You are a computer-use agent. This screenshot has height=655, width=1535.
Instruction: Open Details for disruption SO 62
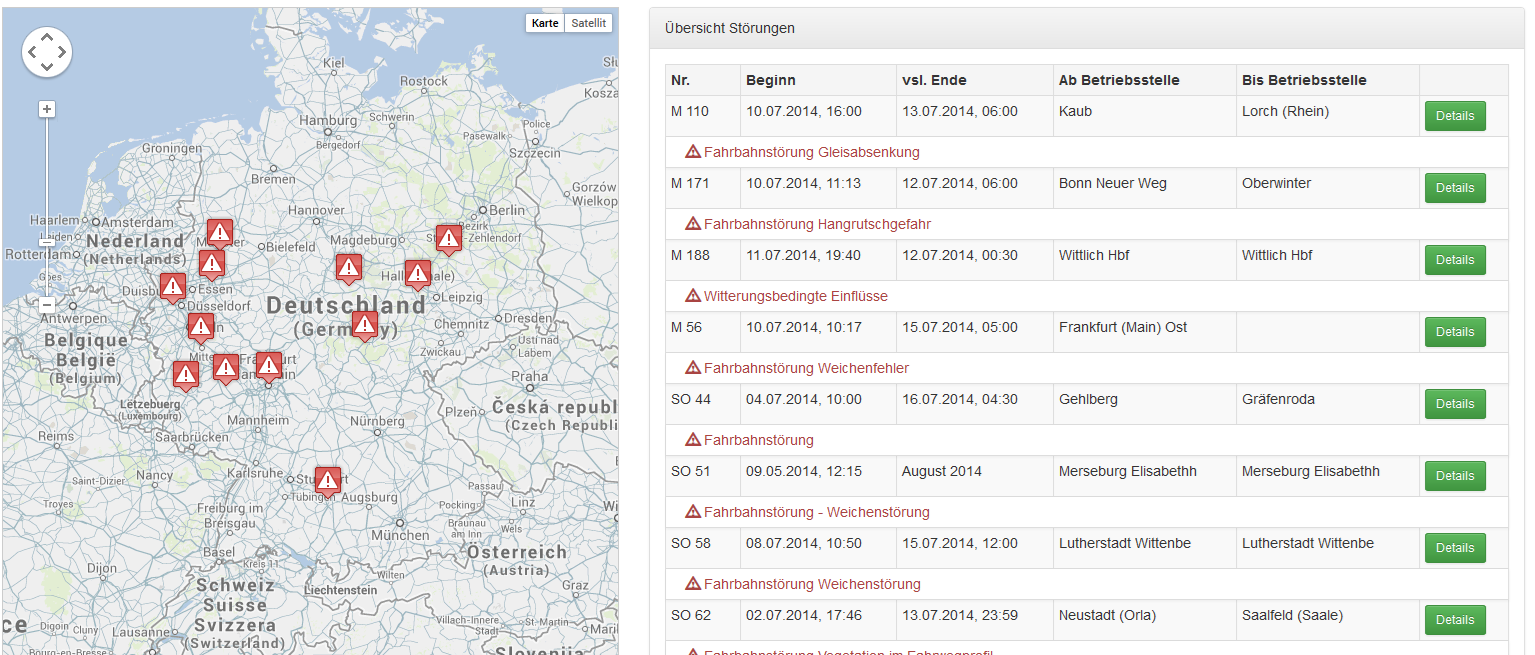(1455, 620)
